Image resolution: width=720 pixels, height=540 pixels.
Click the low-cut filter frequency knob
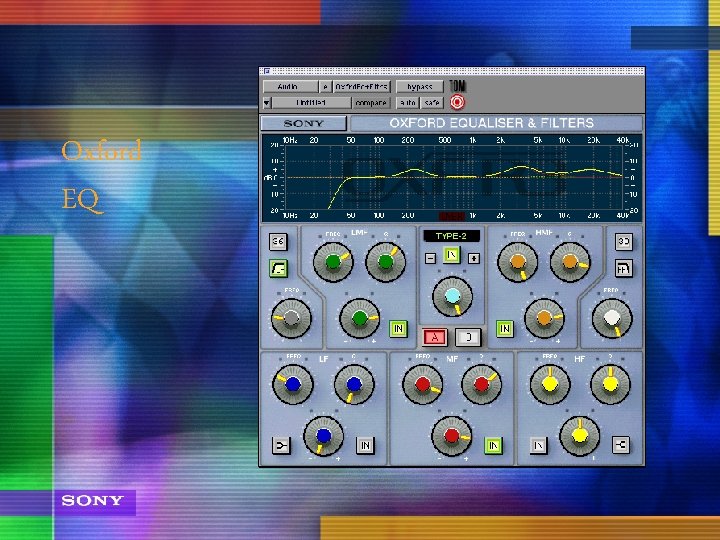pyautogui.click(x=291, y=318)
